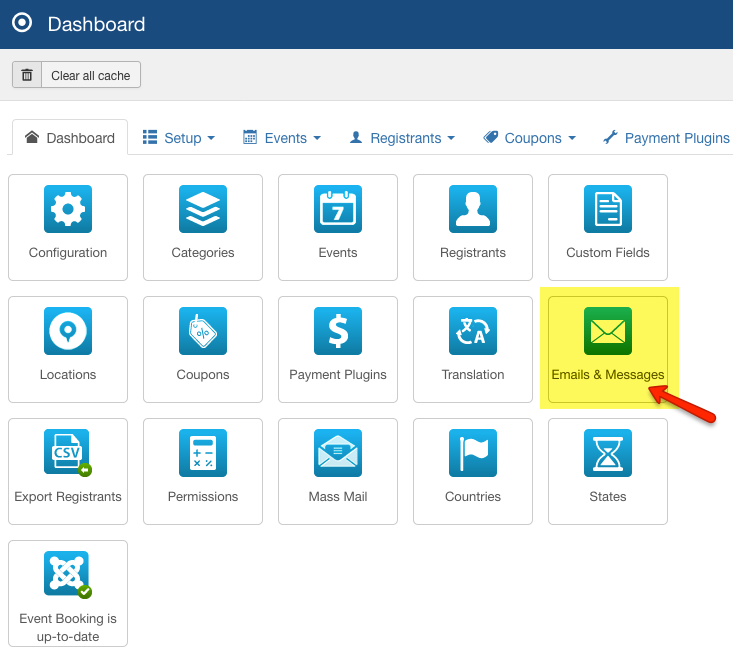Open the Translation icon tile
The height and width of the screenshot is (659, 733).
point(473,331)
